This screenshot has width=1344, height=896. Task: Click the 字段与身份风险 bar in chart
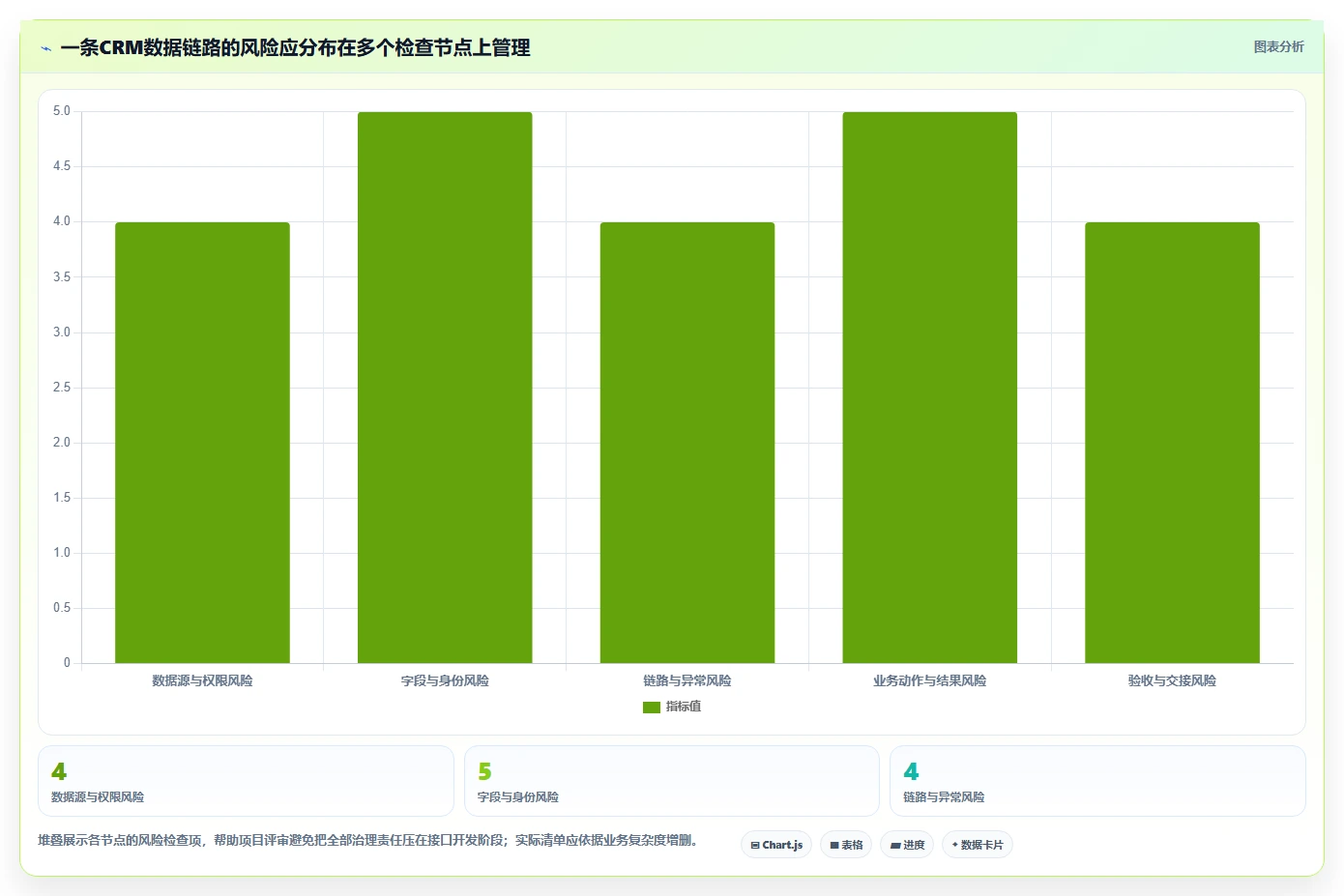tap(445, 388)
